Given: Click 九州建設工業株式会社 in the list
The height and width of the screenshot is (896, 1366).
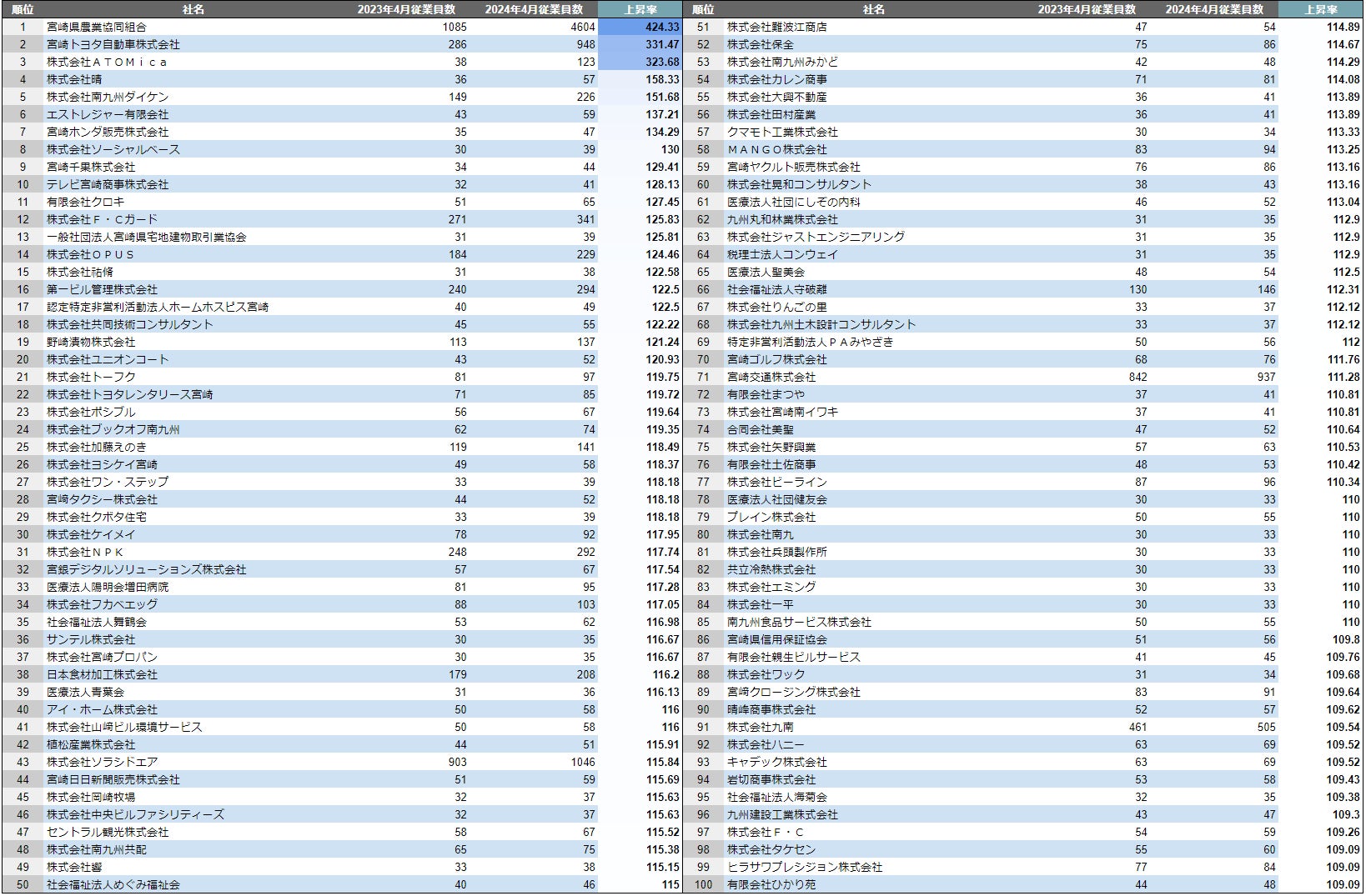Looking at the screenshot, I should coord(782,814).
